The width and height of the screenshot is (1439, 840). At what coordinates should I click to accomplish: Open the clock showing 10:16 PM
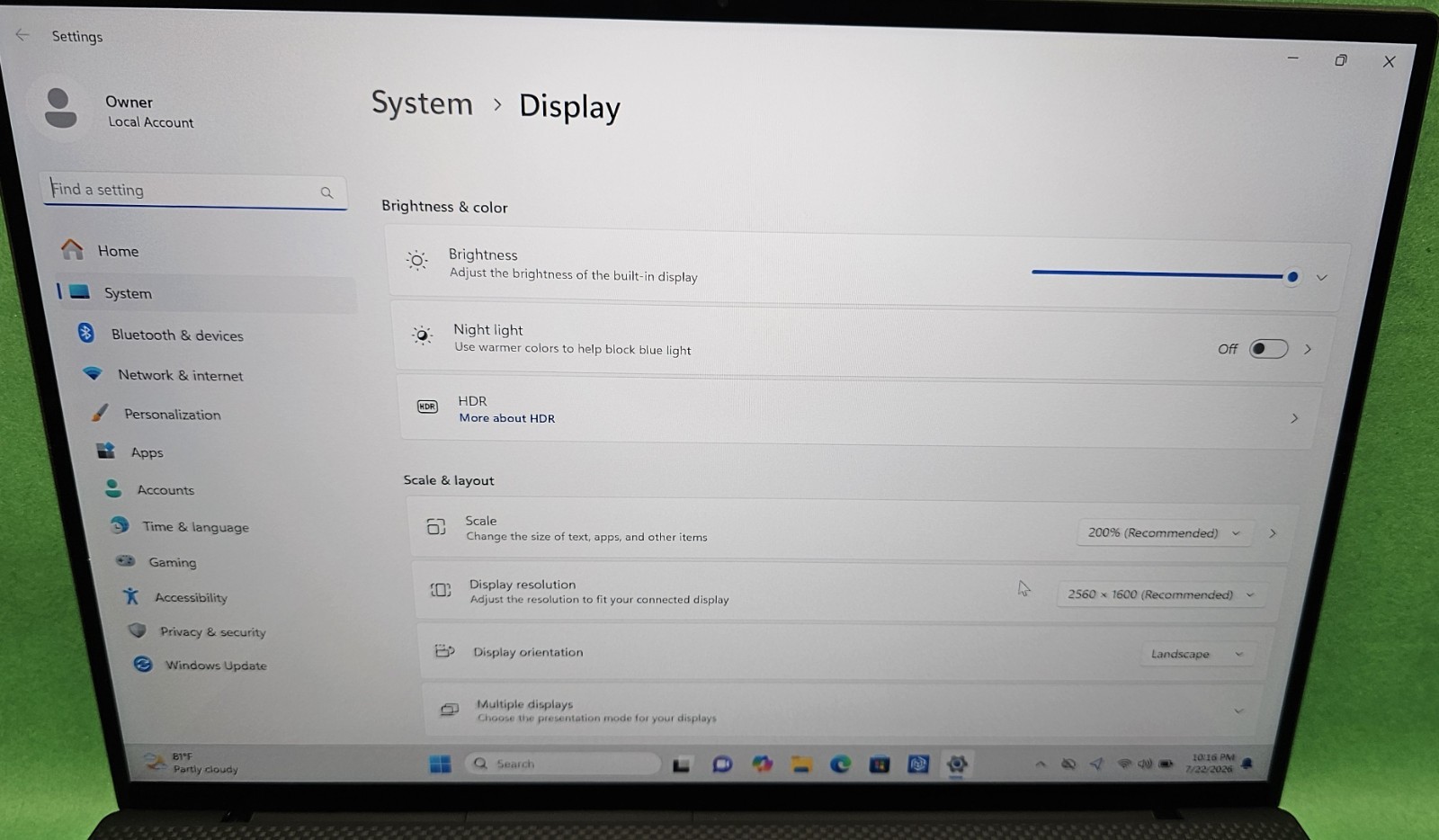tap(1210, 764)
